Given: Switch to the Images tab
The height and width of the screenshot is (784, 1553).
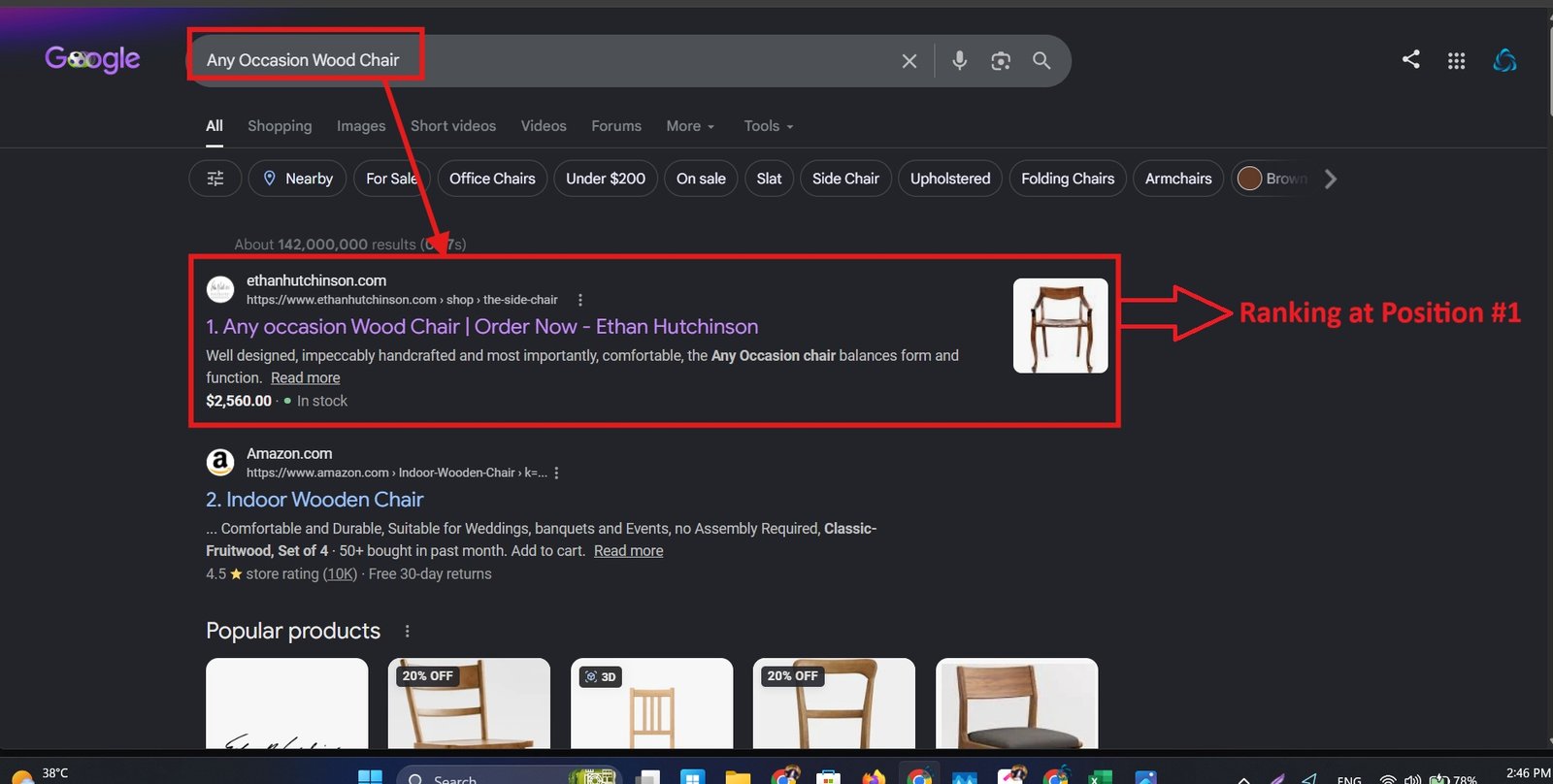Looking at the screenshot, I should coord(361,126).
